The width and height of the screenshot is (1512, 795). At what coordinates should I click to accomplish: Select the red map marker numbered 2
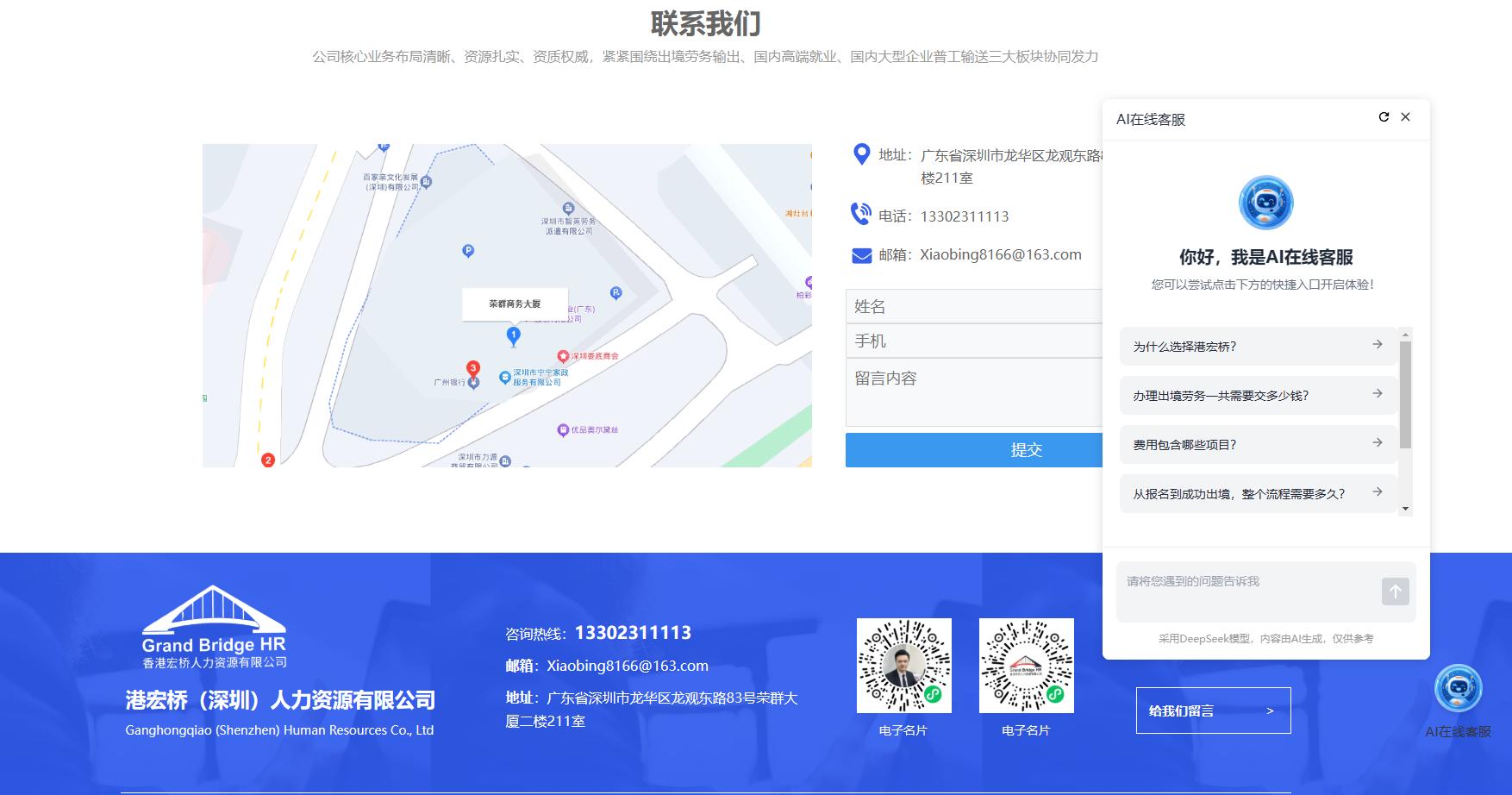click(268, 460)
